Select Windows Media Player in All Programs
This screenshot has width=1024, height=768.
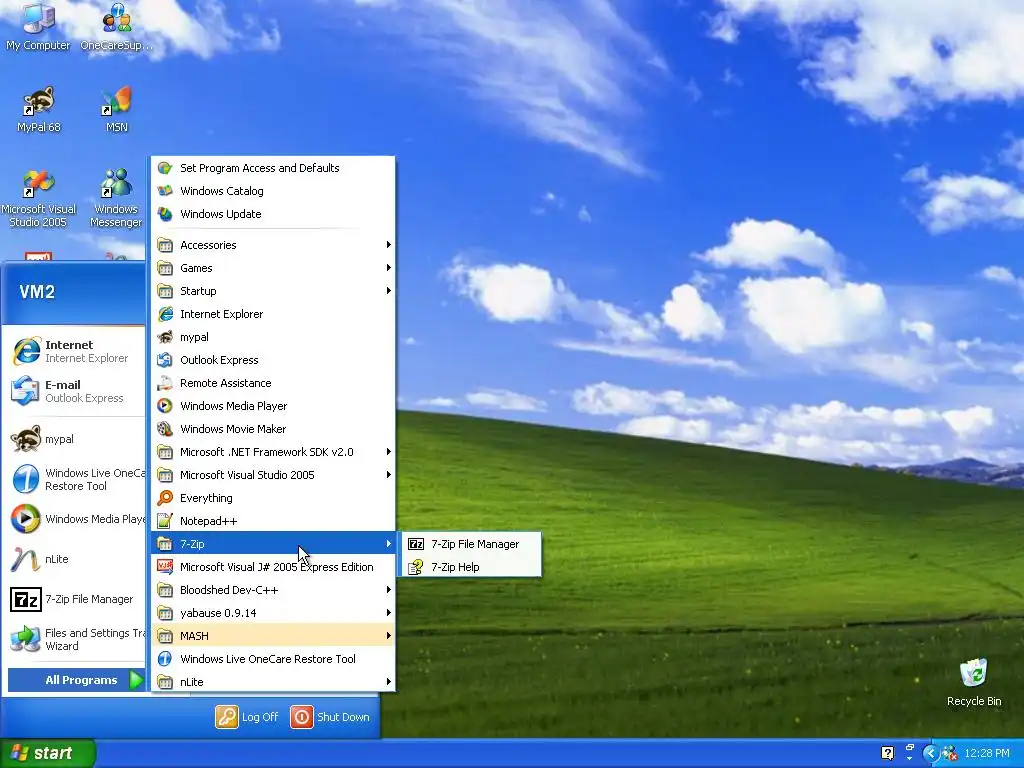273,406
